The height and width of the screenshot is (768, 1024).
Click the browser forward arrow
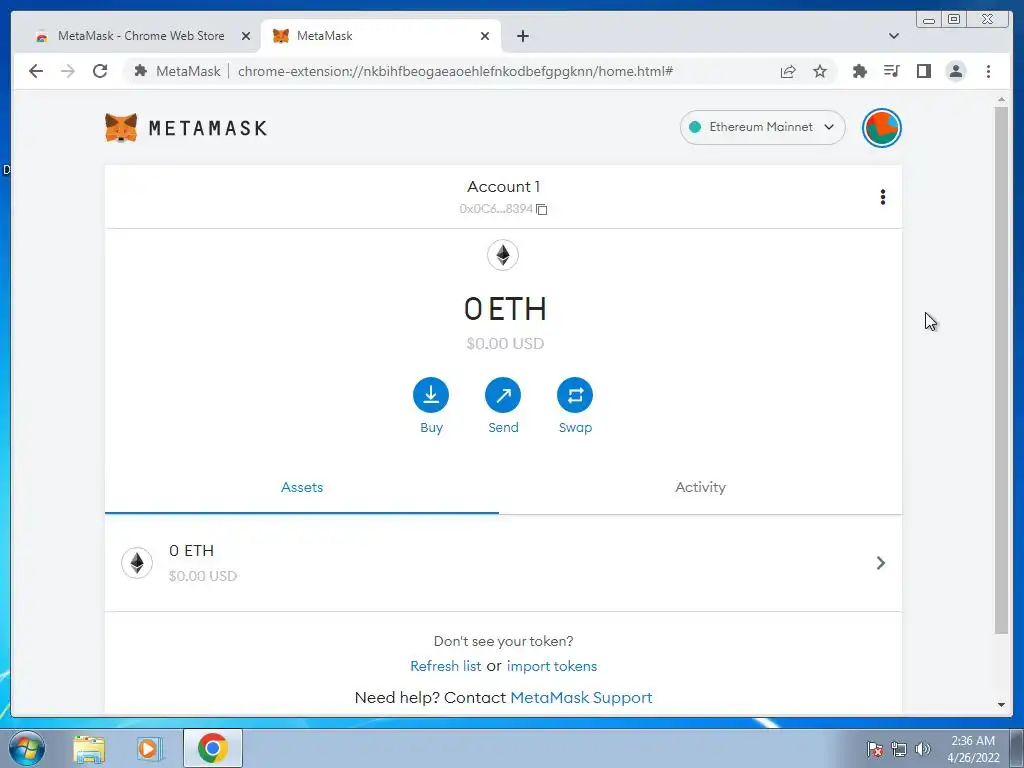pos(68,71)
